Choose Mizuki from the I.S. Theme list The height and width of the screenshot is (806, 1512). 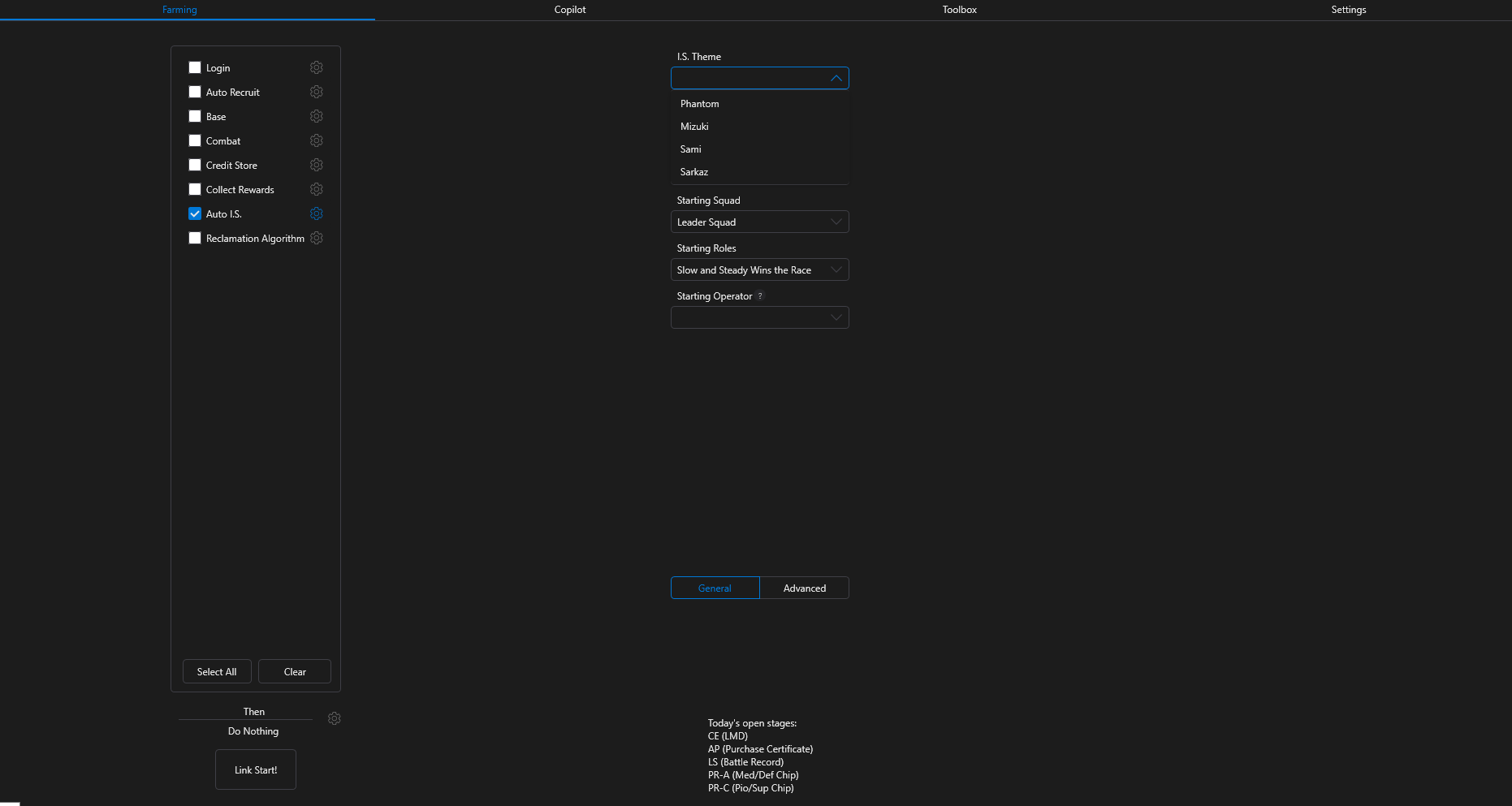click(760, 127)
